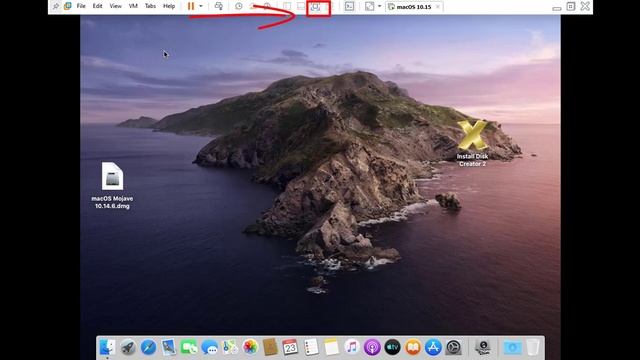640x360 pixels.
Task: Open the Downloads folder in the Dock
Action: (x=512, y=347)
